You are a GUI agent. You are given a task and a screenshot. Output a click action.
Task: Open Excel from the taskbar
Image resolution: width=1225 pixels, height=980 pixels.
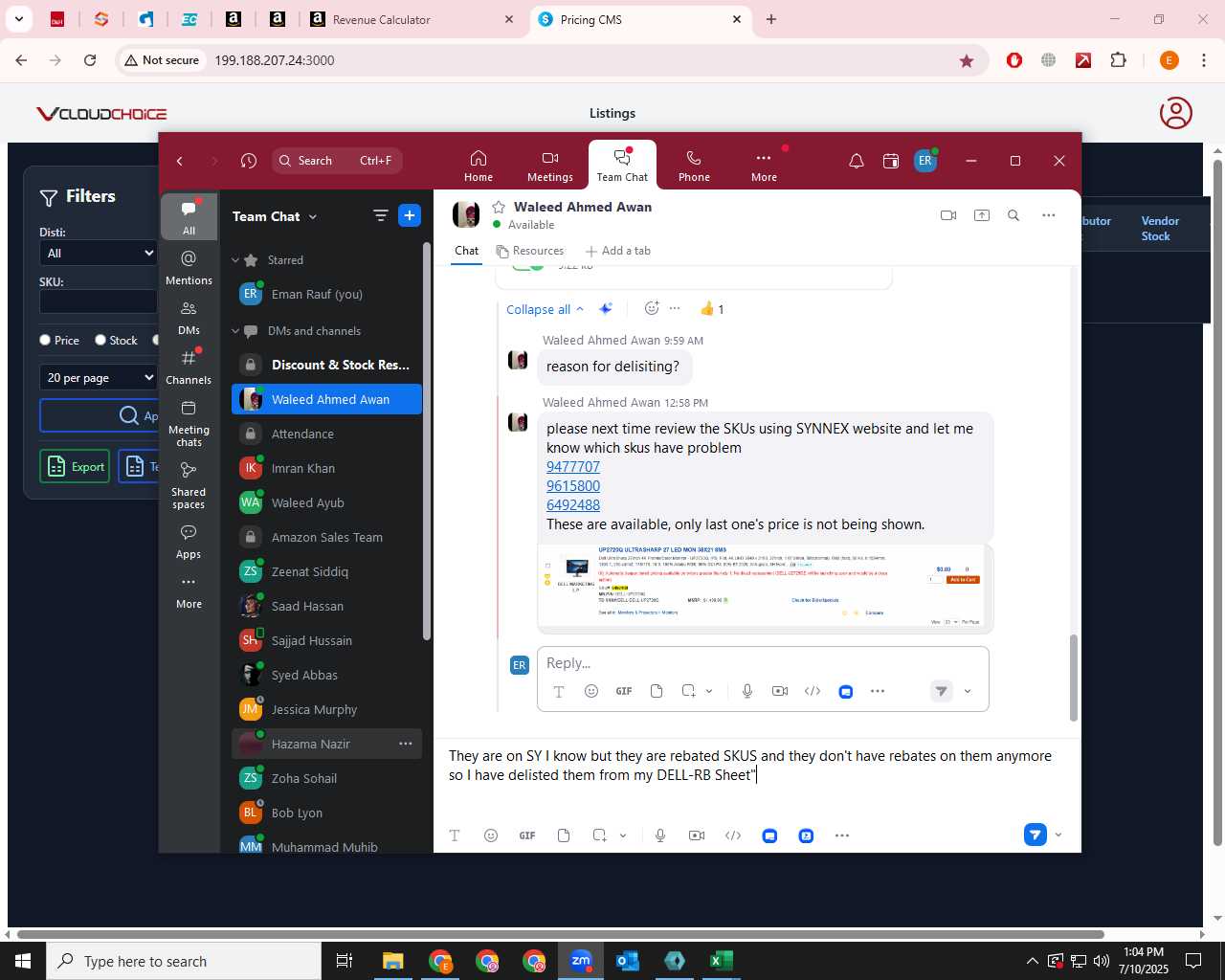(x=722, y=961)
